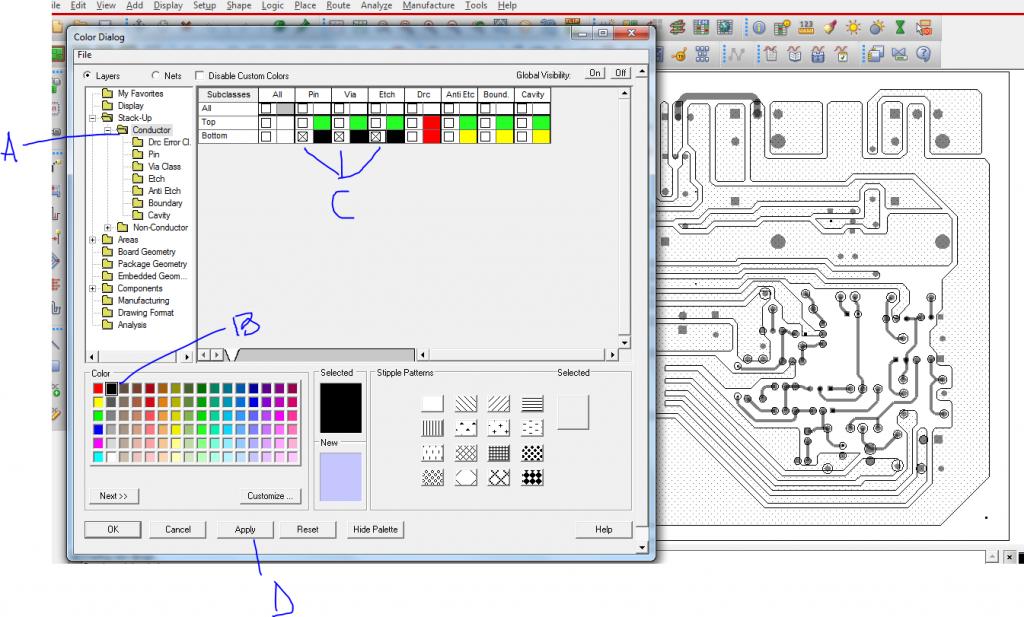Click the Top Drc red color cell
This screenshot has width=1024, height=617.
[x=432, y=122]
